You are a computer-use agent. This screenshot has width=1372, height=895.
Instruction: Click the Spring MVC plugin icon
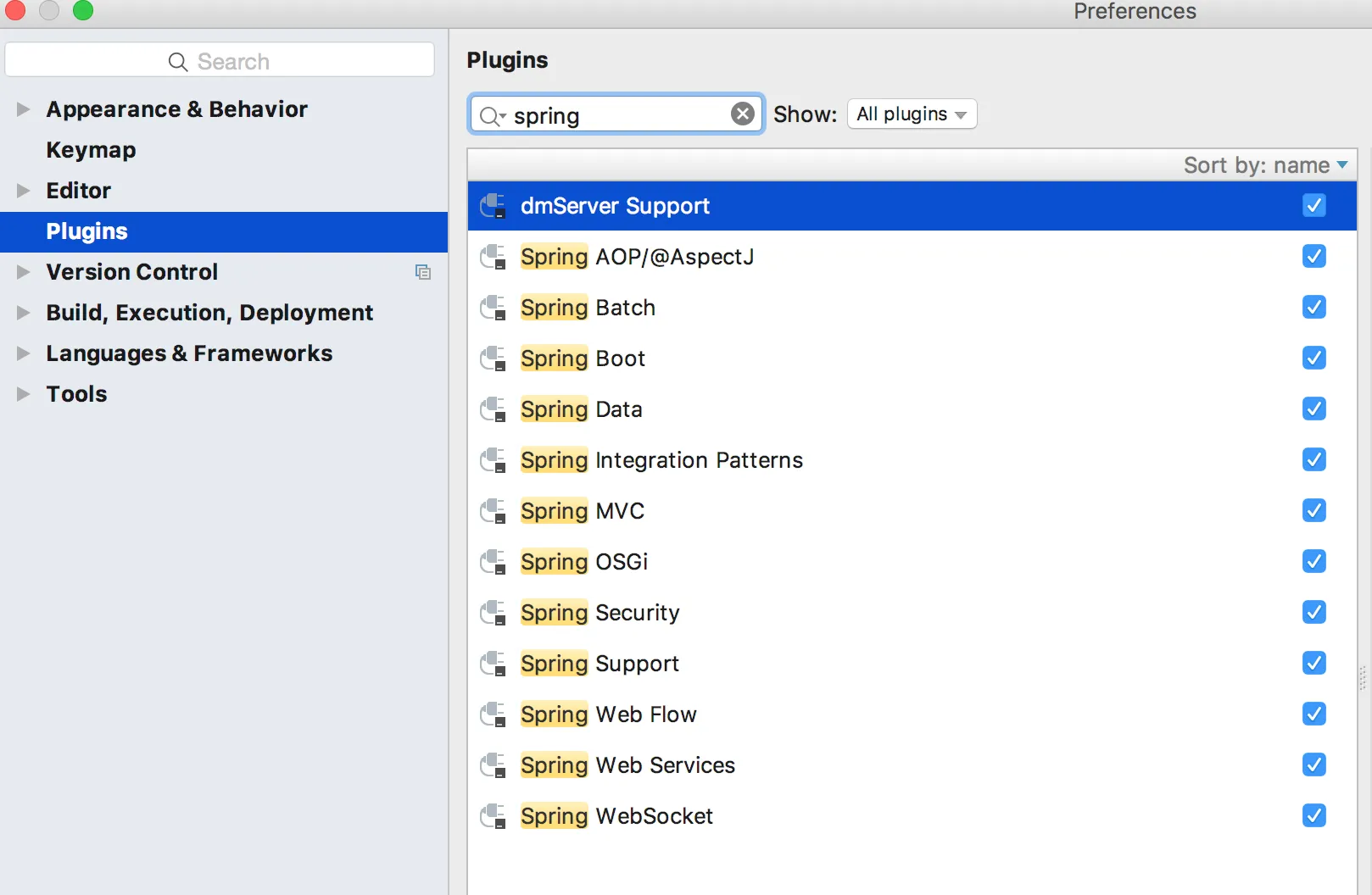pos(493,511)
